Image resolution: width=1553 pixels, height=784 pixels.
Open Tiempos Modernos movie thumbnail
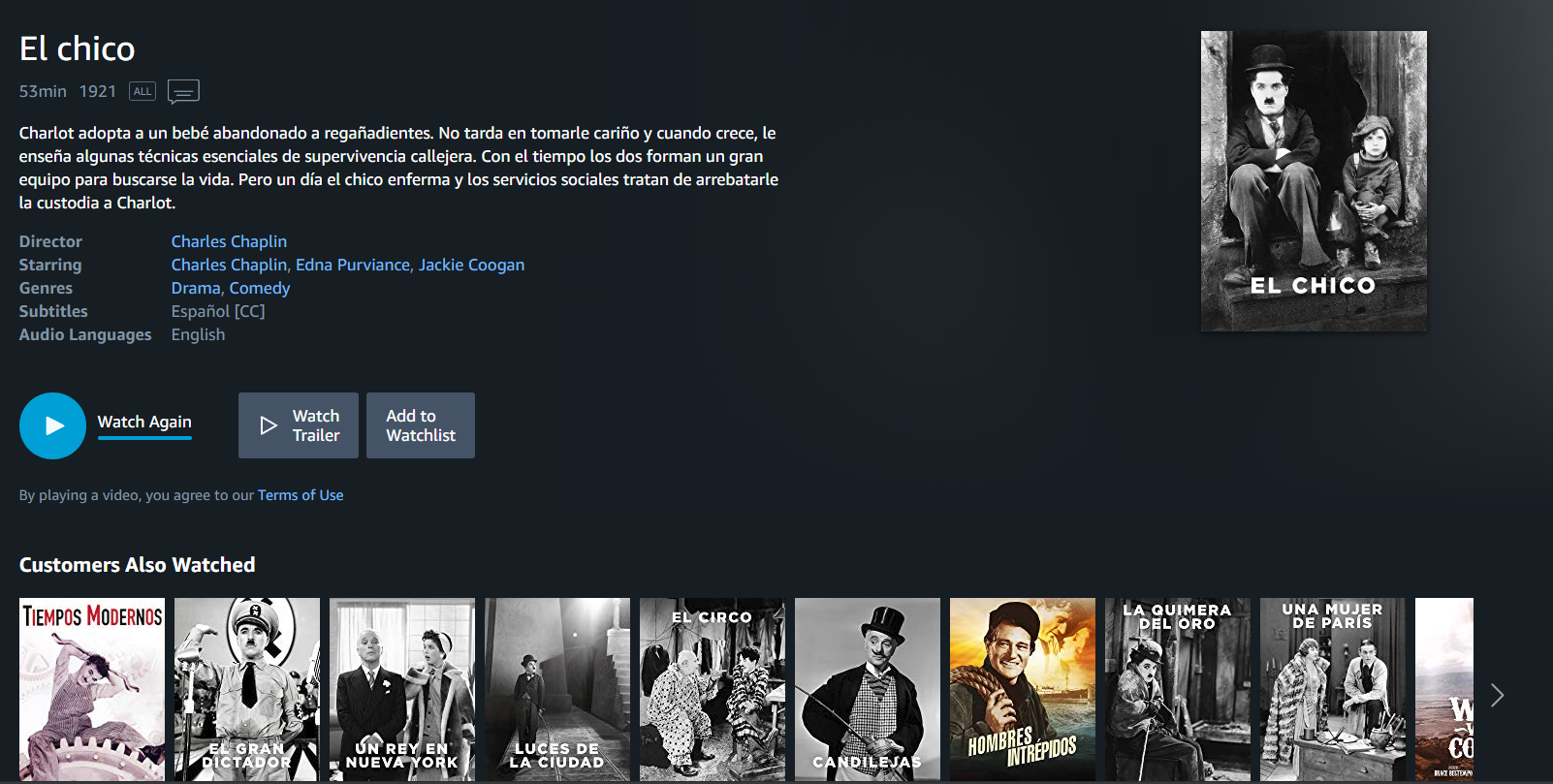[x=92, y=689]
